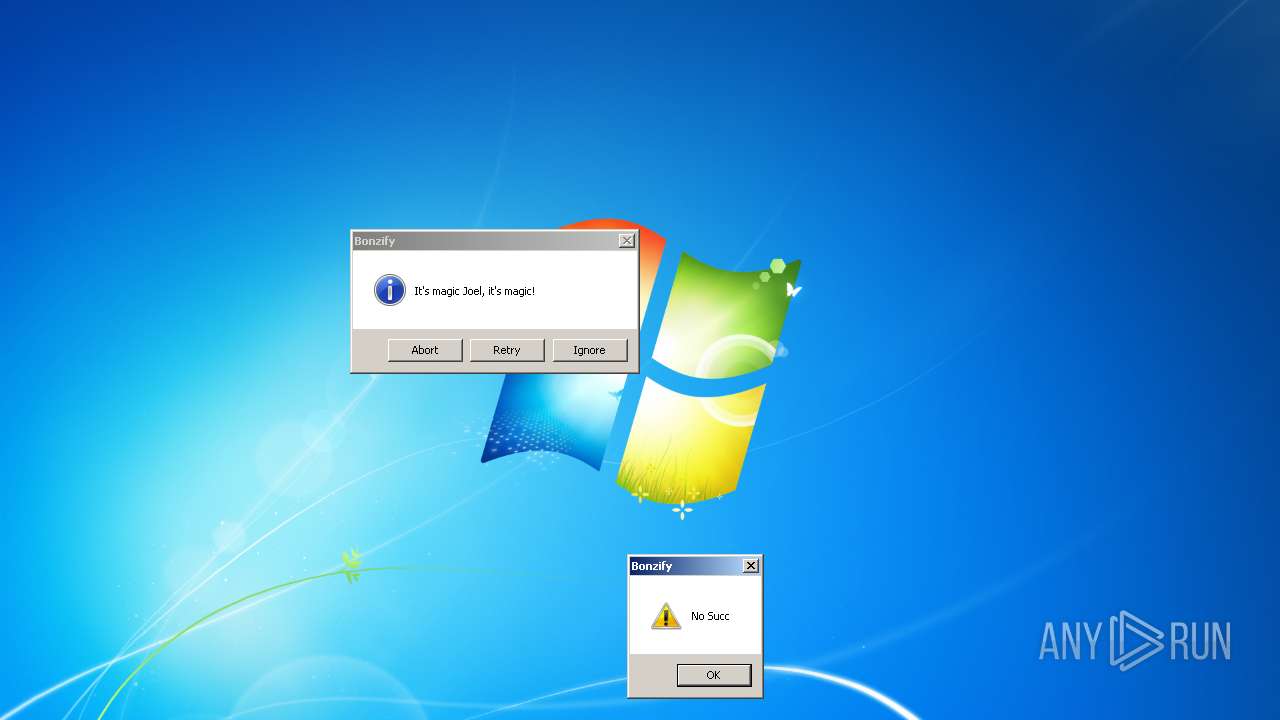Close the No Succ Bonzify dialog
The height and width of the screenshot is (720, 1280).
pyautogui.click(x=751, y=566)
